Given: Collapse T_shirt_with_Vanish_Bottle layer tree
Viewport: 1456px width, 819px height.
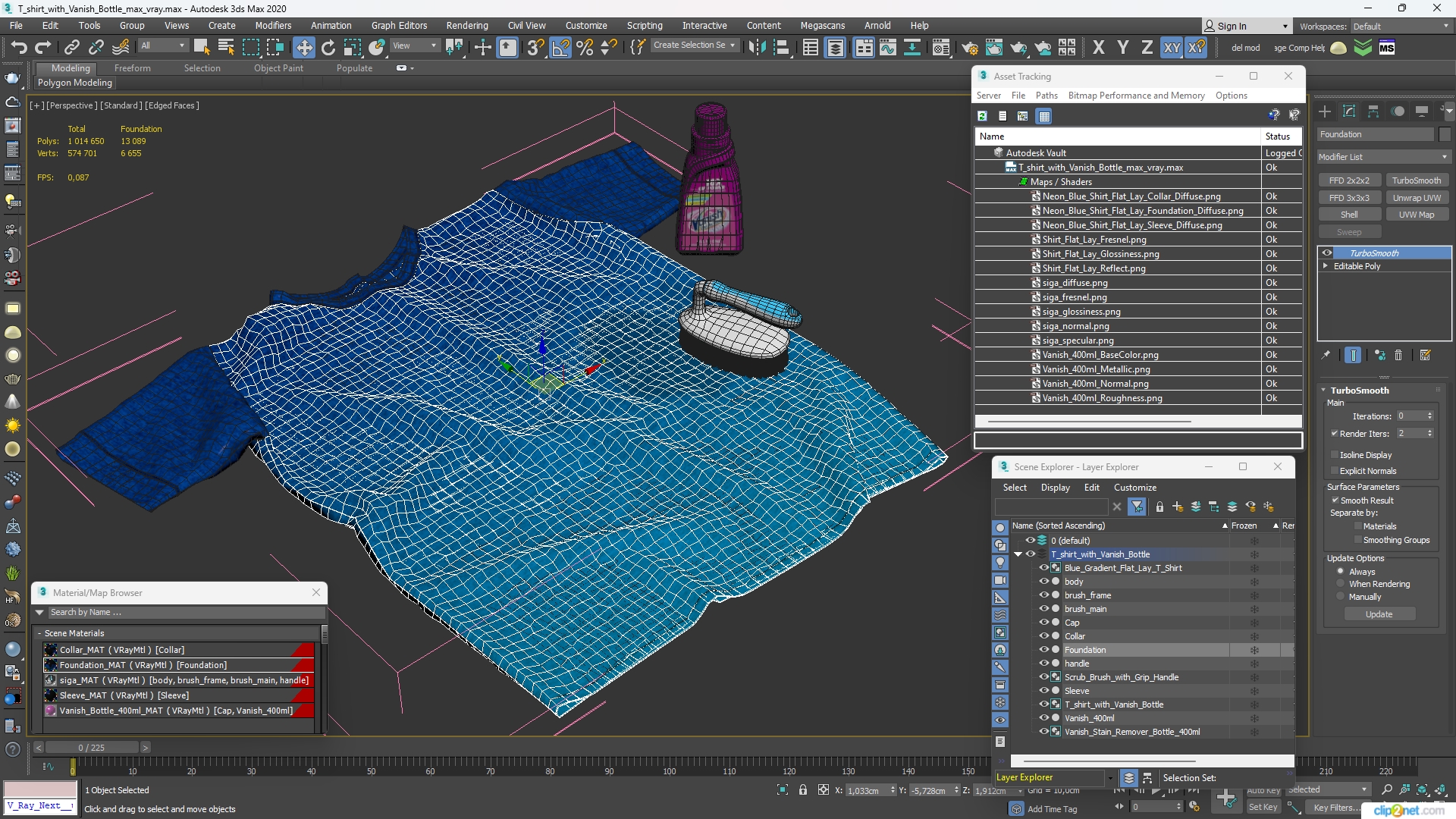Looking at the screenshot, I should point(1018,554).
